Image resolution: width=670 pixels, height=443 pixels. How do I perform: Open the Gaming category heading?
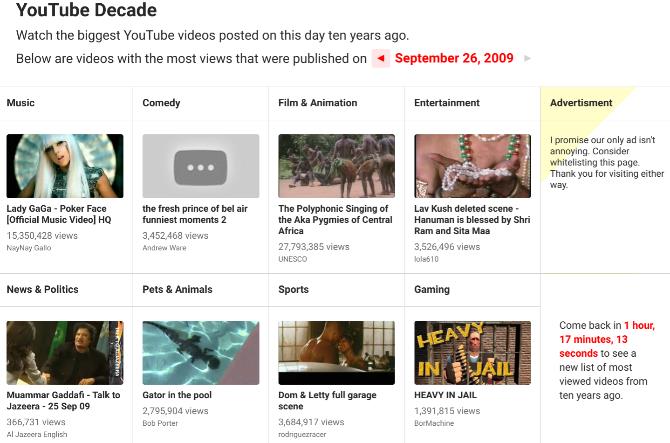point(433,289)
